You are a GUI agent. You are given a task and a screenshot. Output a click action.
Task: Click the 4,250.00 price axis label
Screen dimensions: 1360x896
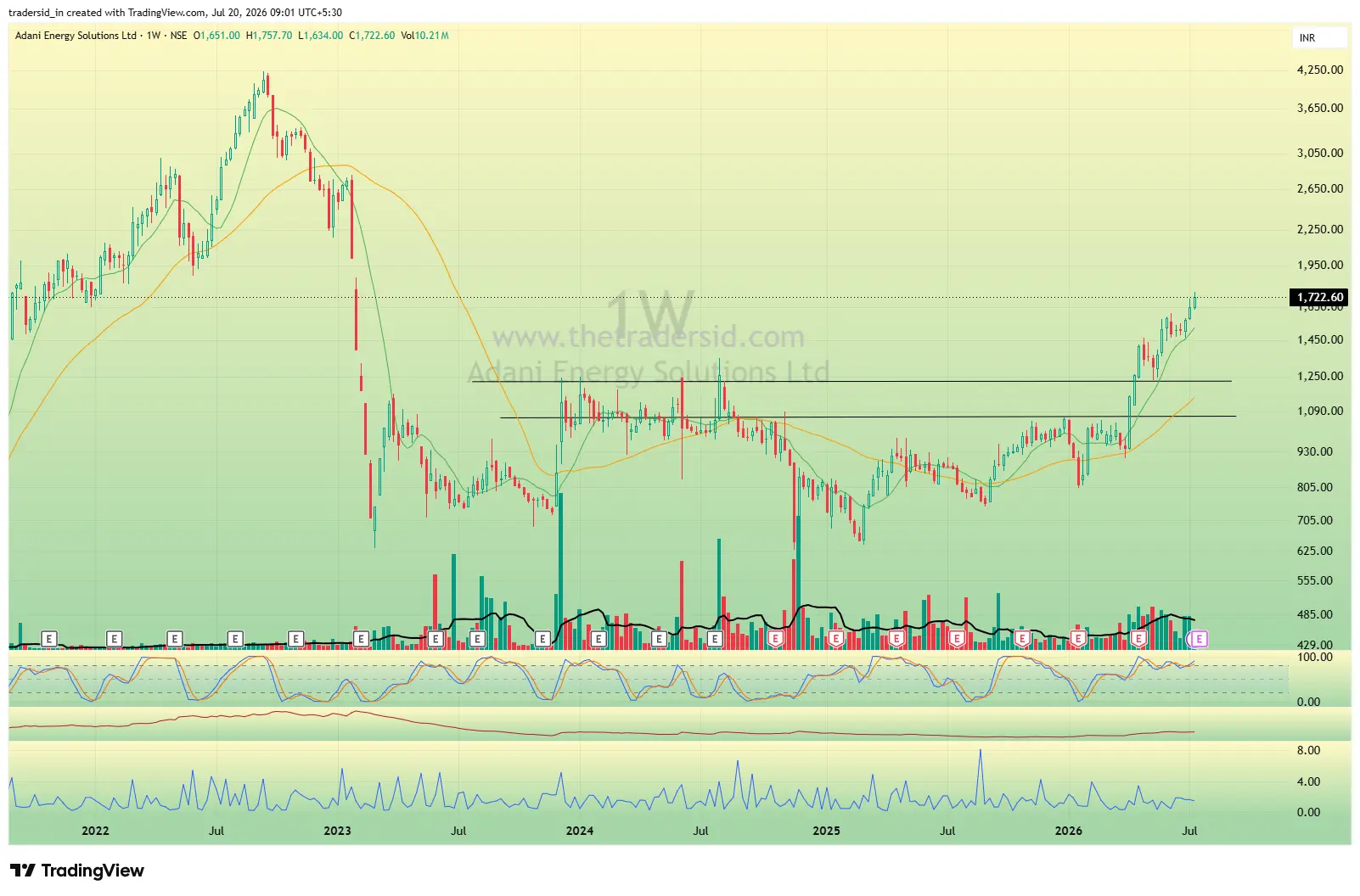click(1320, 70)
